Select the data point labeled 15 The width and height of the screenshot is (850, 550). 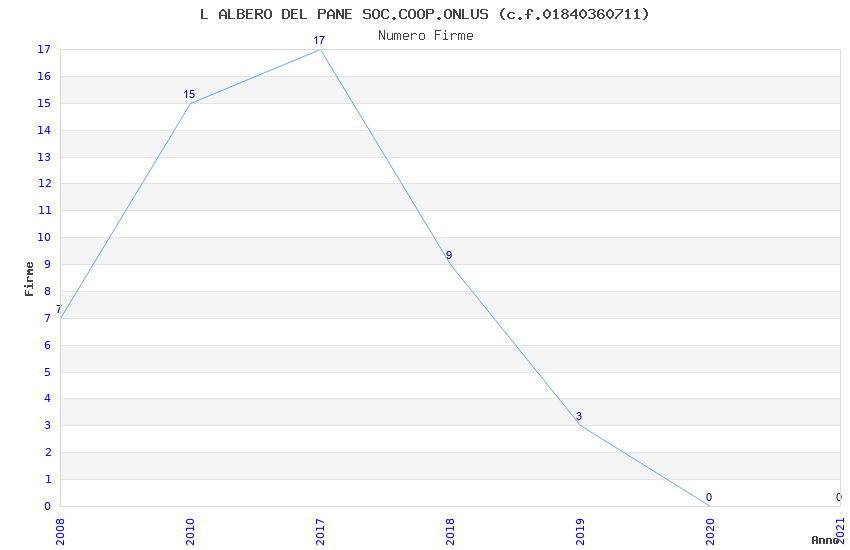tap(190, 103)
